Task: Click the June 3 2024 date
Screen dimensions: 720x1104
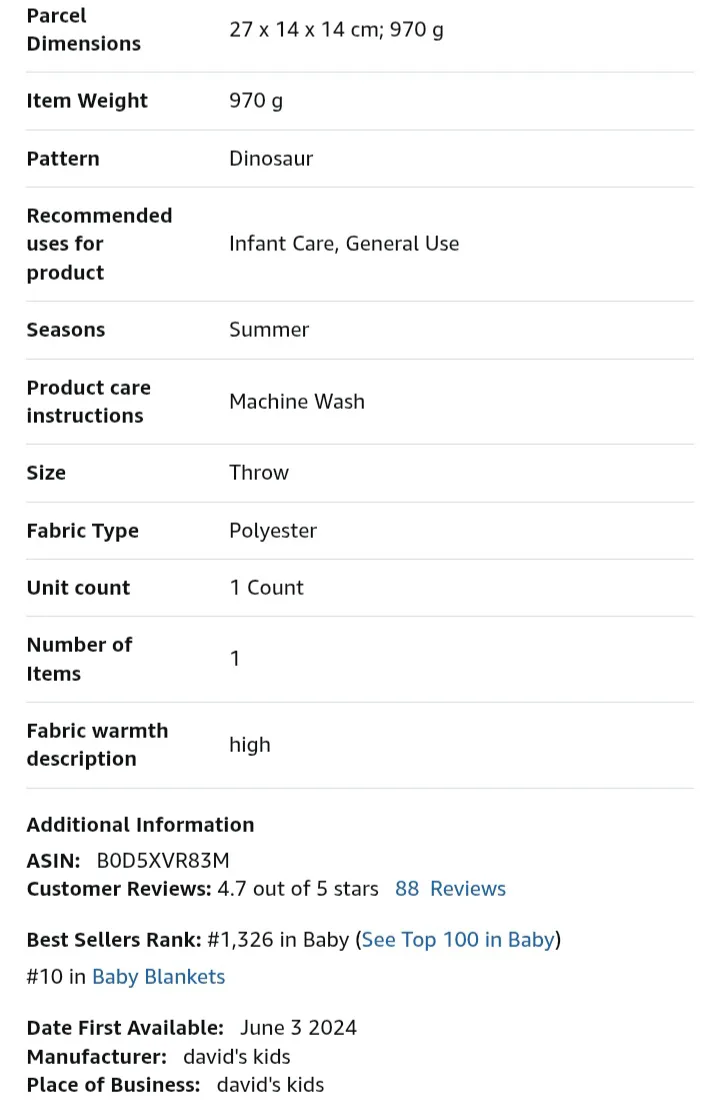Action: 298,1028
